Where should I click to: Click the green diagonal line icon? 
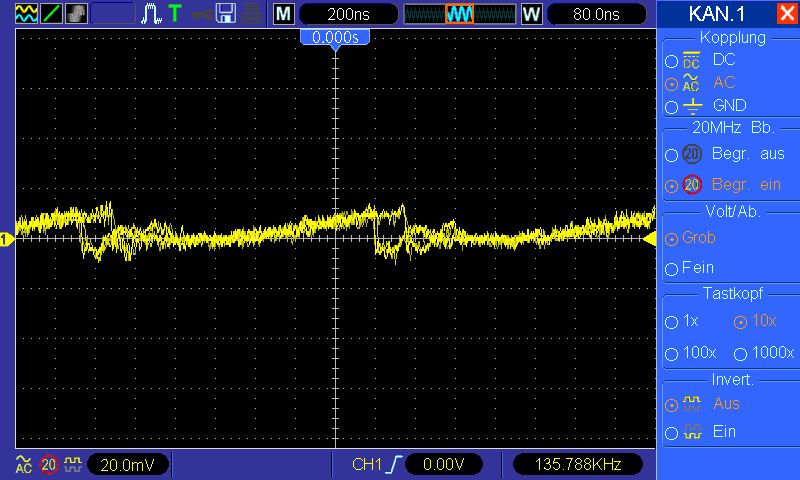coord(50,14)
